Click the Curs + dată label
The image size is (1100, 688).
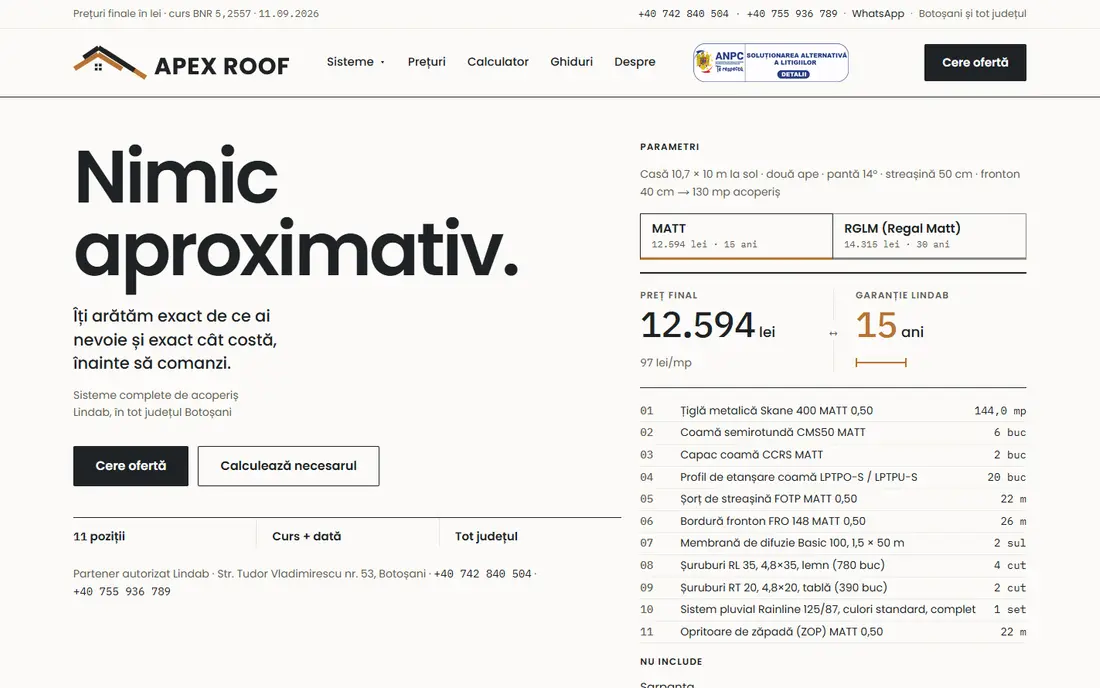(307, 537)
